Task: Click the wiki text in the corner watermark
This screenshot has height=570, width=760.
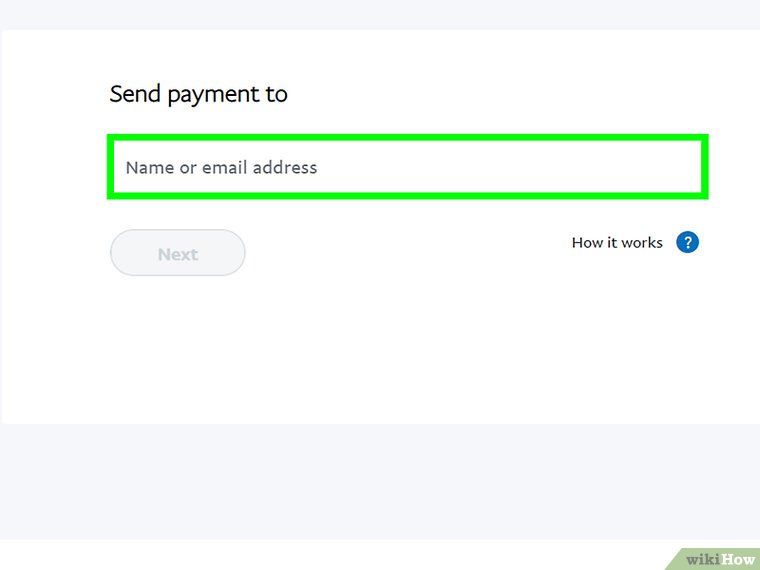Action: (x=703, y=559)
